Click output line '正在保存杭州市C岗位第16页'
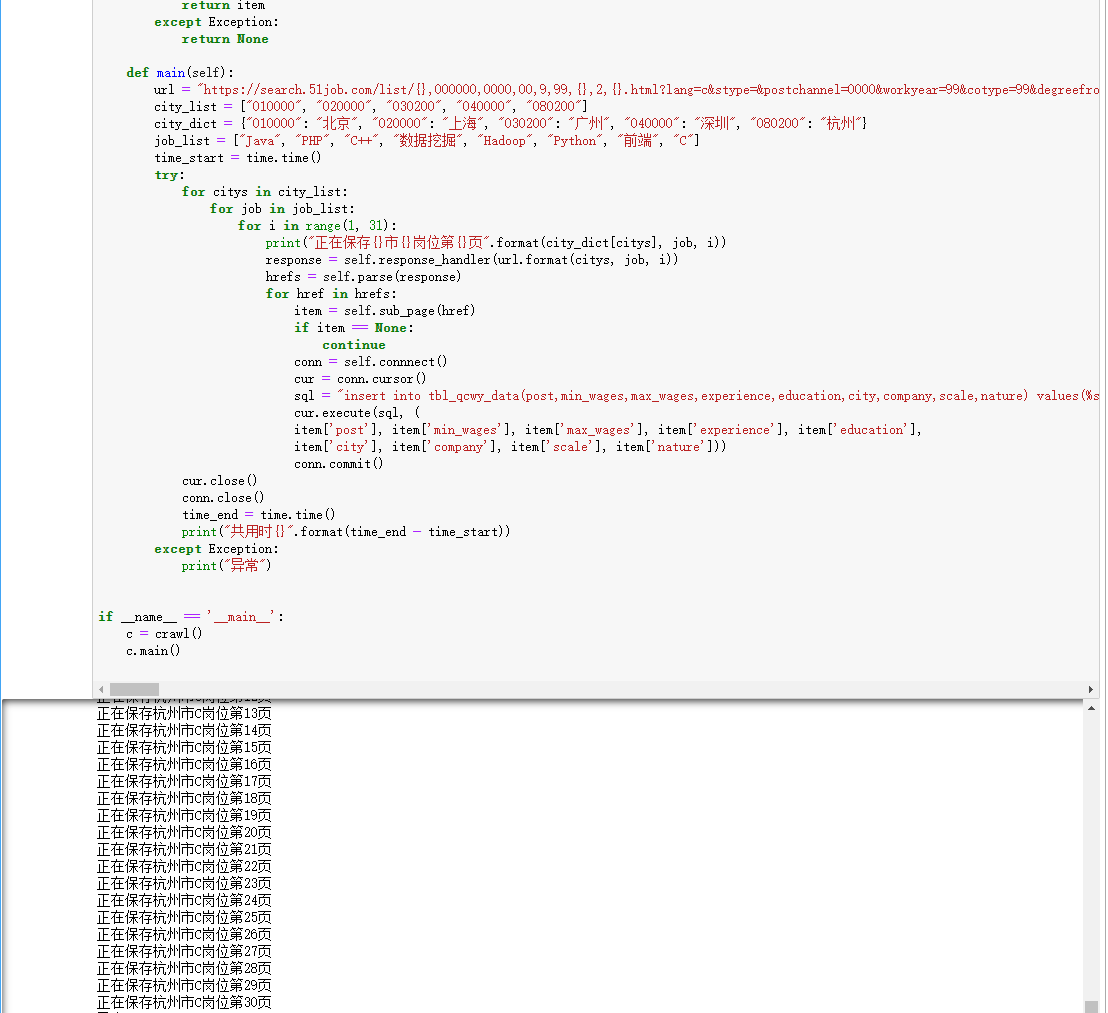This screenshot has height=1013, width=1108. coord(184,764)
